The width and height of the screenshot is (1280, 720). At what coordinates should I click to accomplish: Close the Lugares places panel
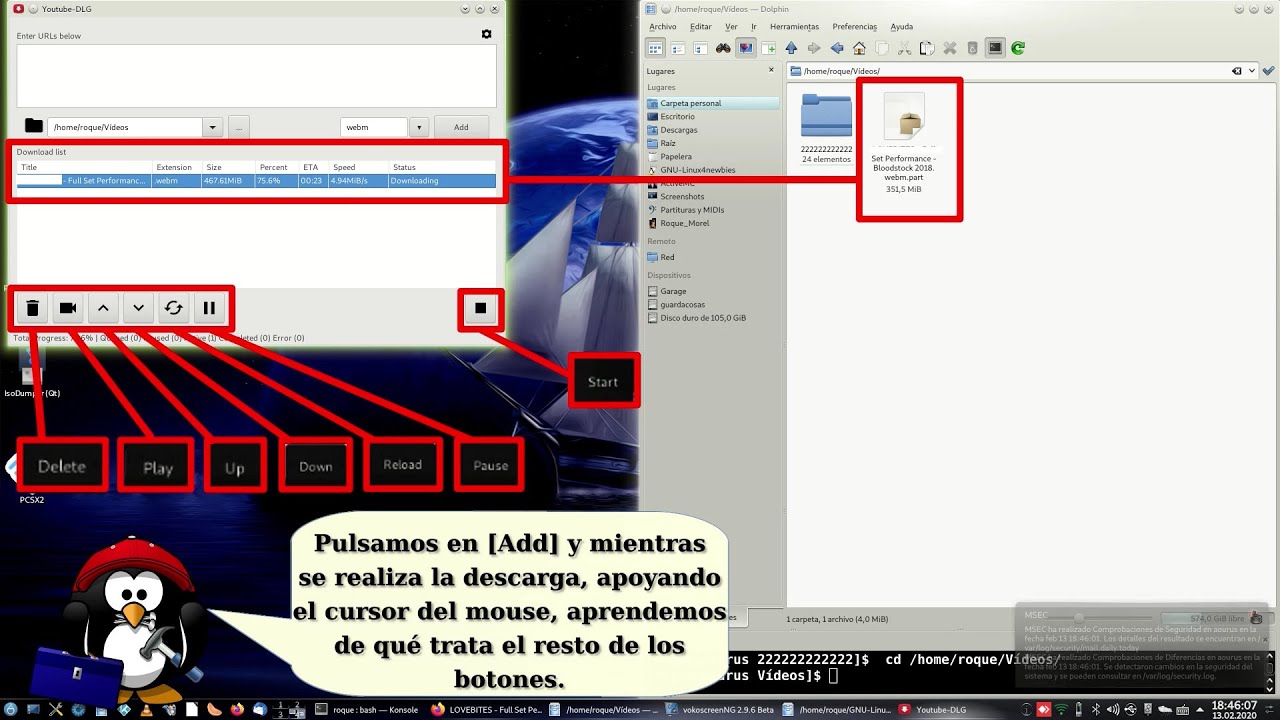[771, 70]
